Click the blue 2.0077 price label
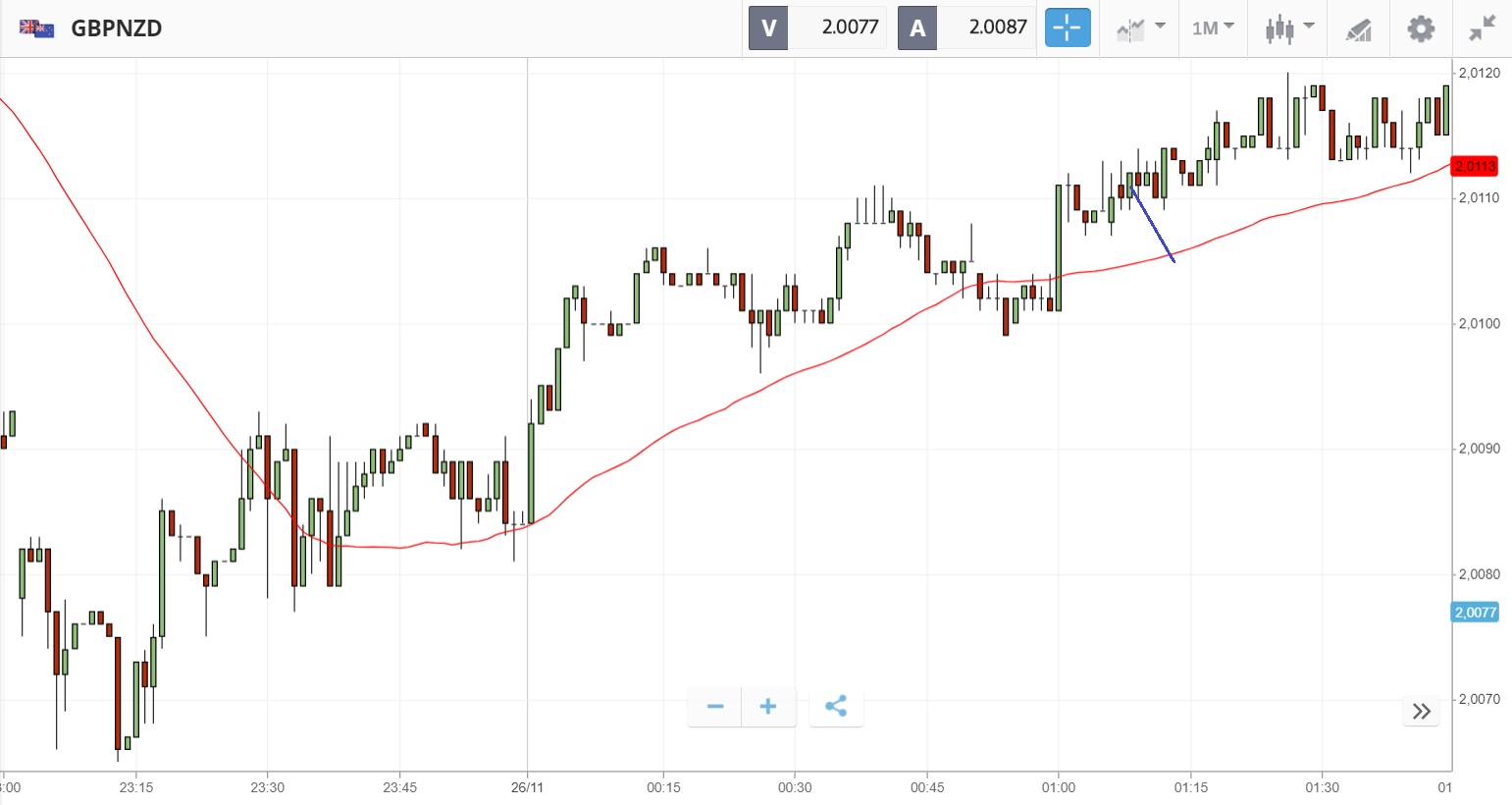Viewport: 1512px width, 805px height. 1475,613
